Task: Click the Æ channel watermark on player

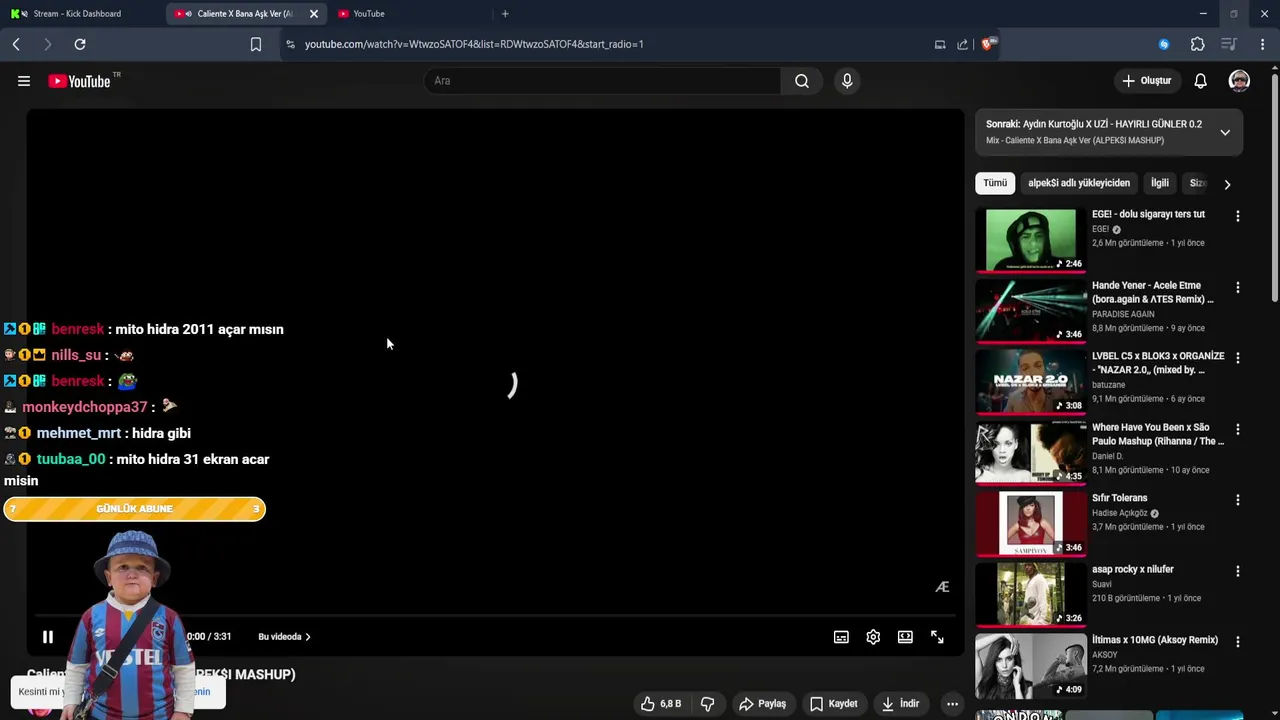Action: [942, 587]
